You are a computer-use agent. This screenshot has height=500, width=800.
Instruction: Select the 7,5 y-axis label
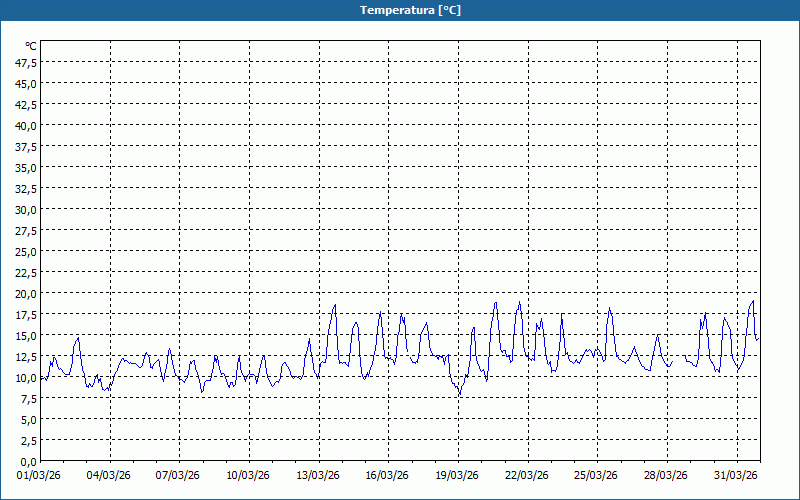point(29,399)
